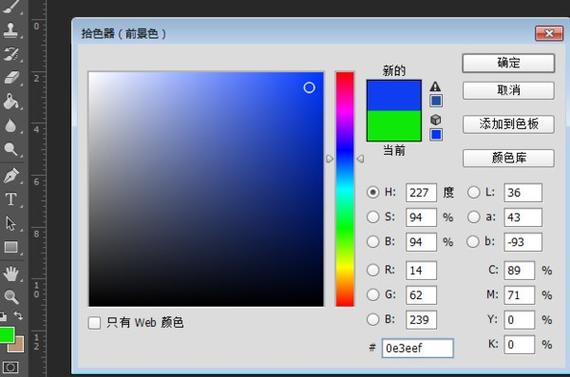Swap foreground and background colors
The width and height of the screenshot is (570, 377).
(18, 316)
